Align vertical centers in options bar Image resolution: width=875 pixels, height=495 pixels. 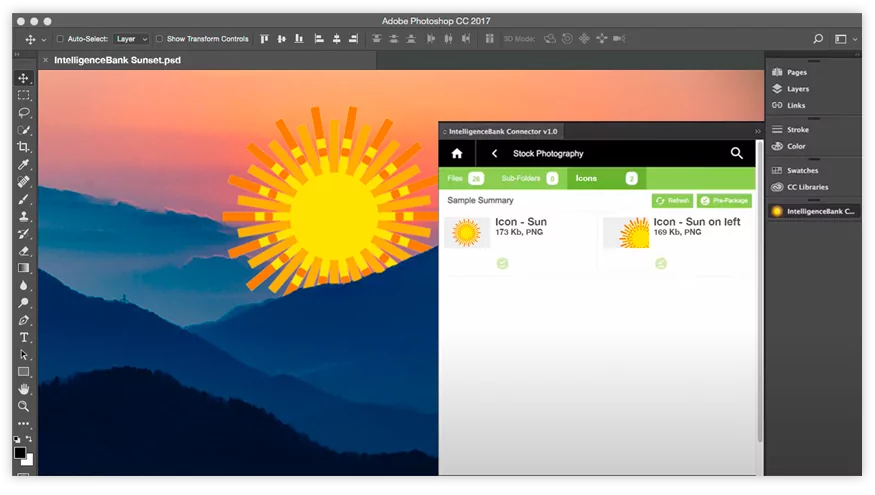(x=282, y=39)
